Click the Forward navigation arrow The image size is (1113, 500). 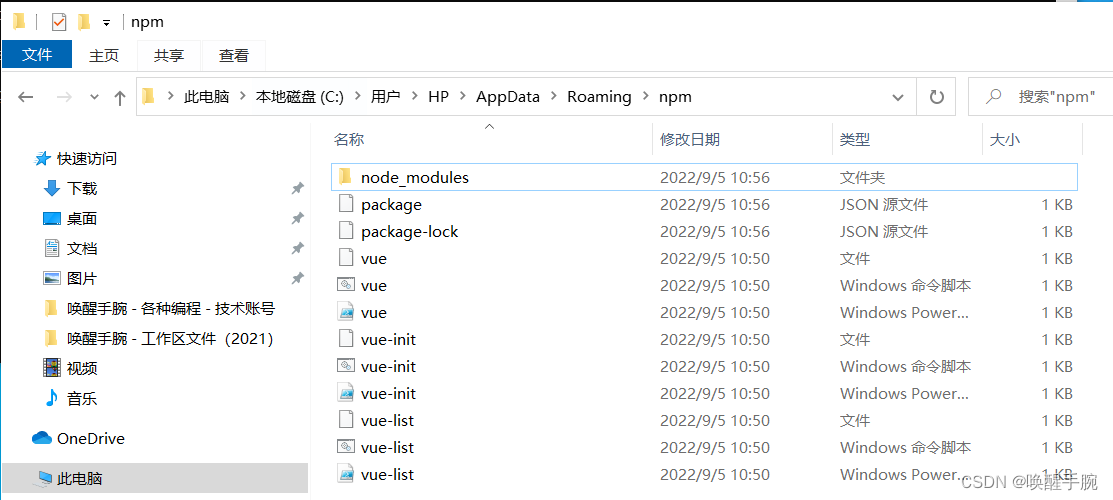tap(64, 97)
